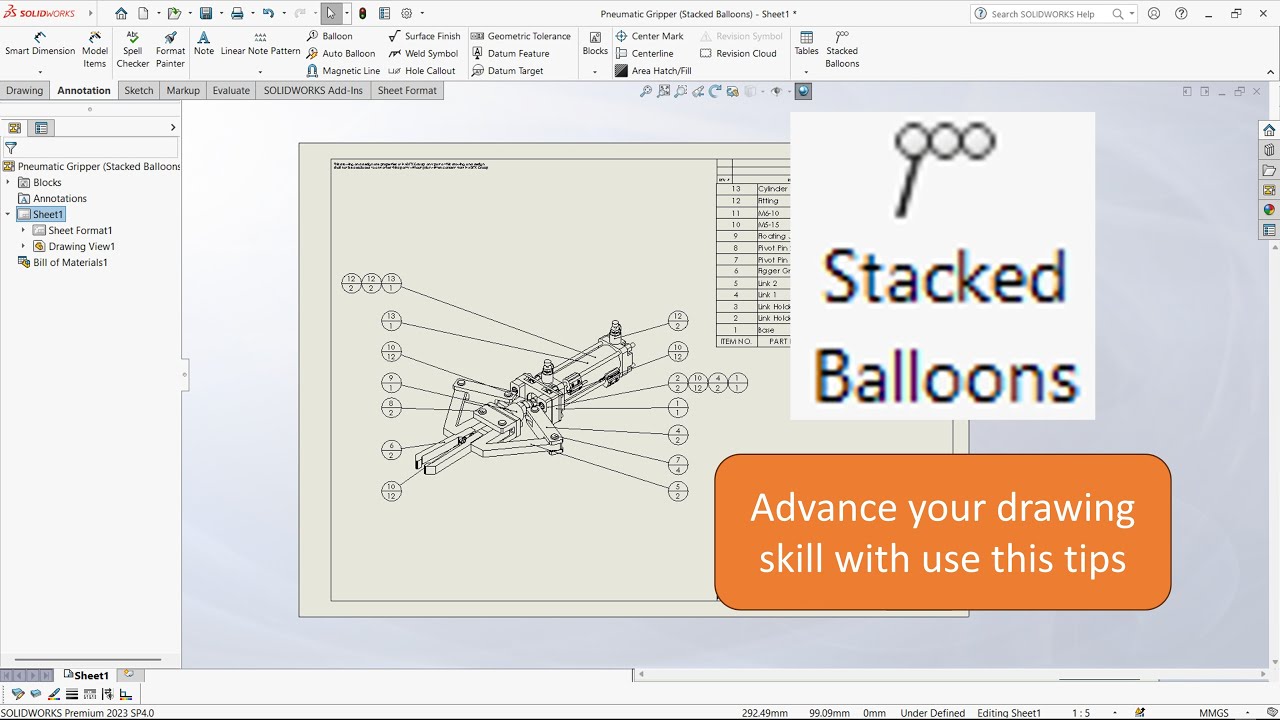Save the drawing with Save icon
Viewport: 1280px width, 720px height.
pyautogui.click(x=205, y=14)
